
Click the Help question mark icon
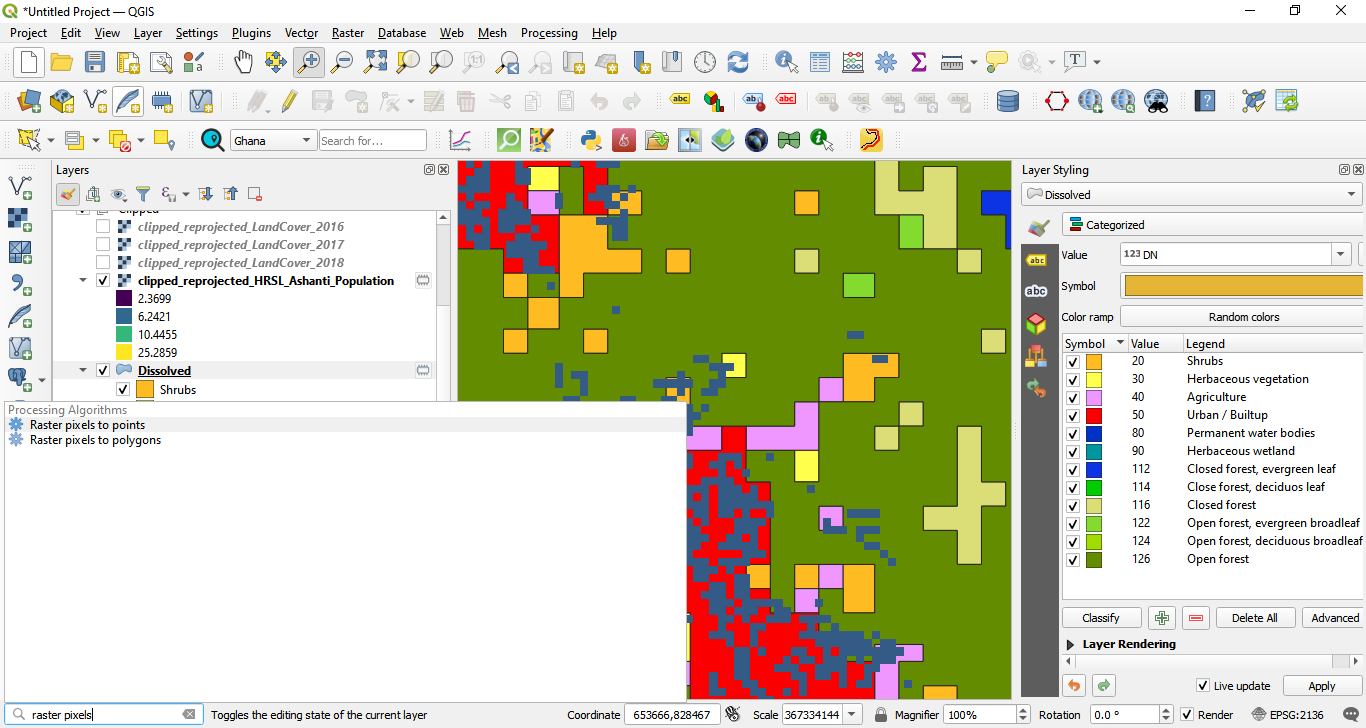(1206, 101)
